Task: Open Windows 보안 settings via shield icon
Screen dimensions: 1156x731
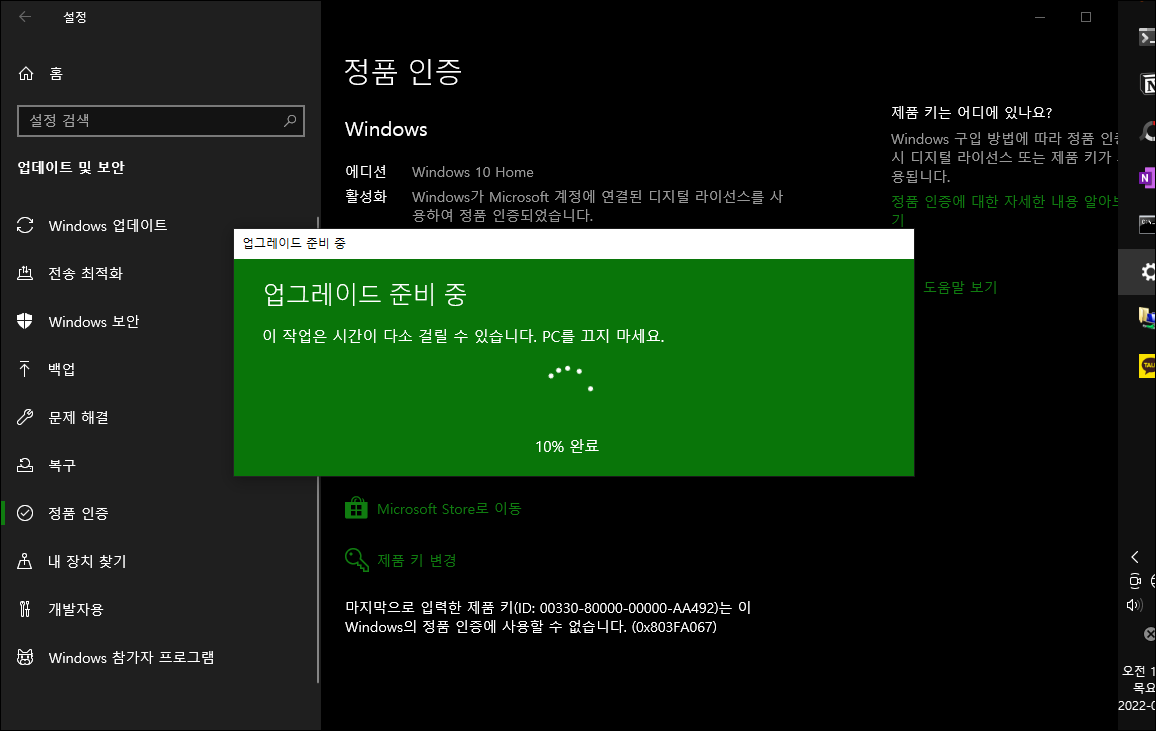Action: [x=27, y=321]
